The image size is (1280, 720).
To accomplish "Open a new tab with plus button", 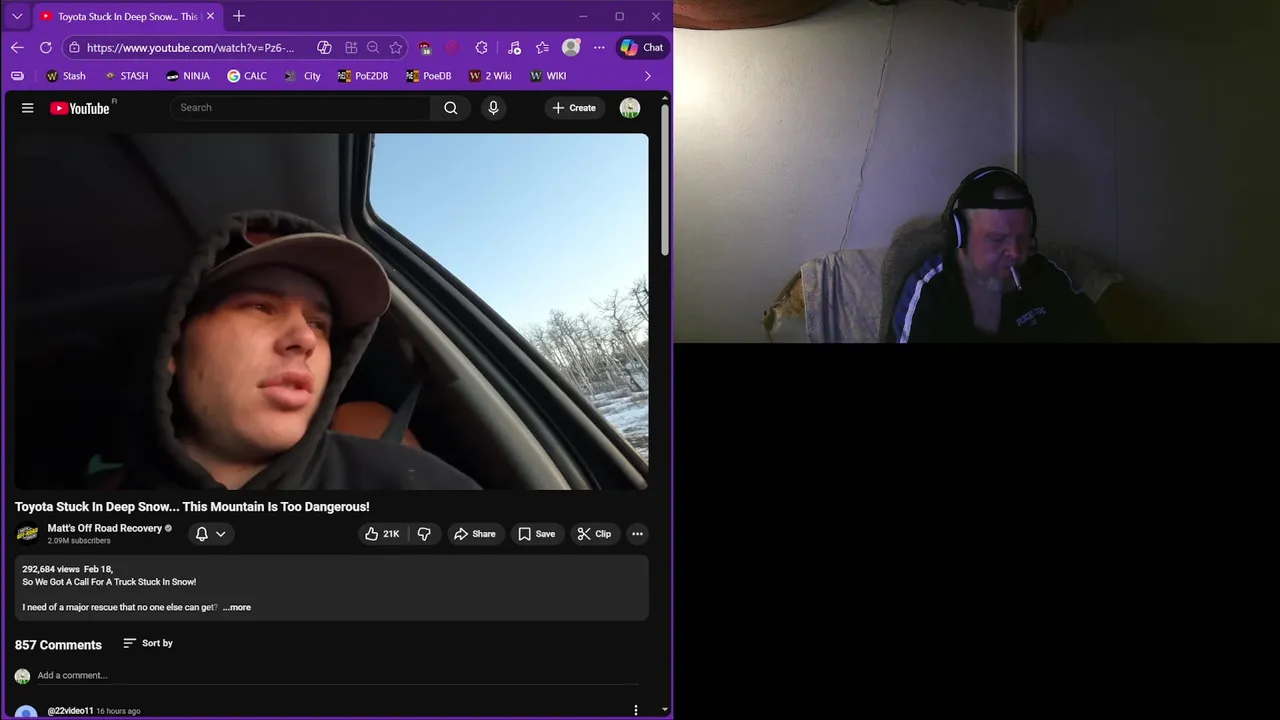I will coord(239,16).
